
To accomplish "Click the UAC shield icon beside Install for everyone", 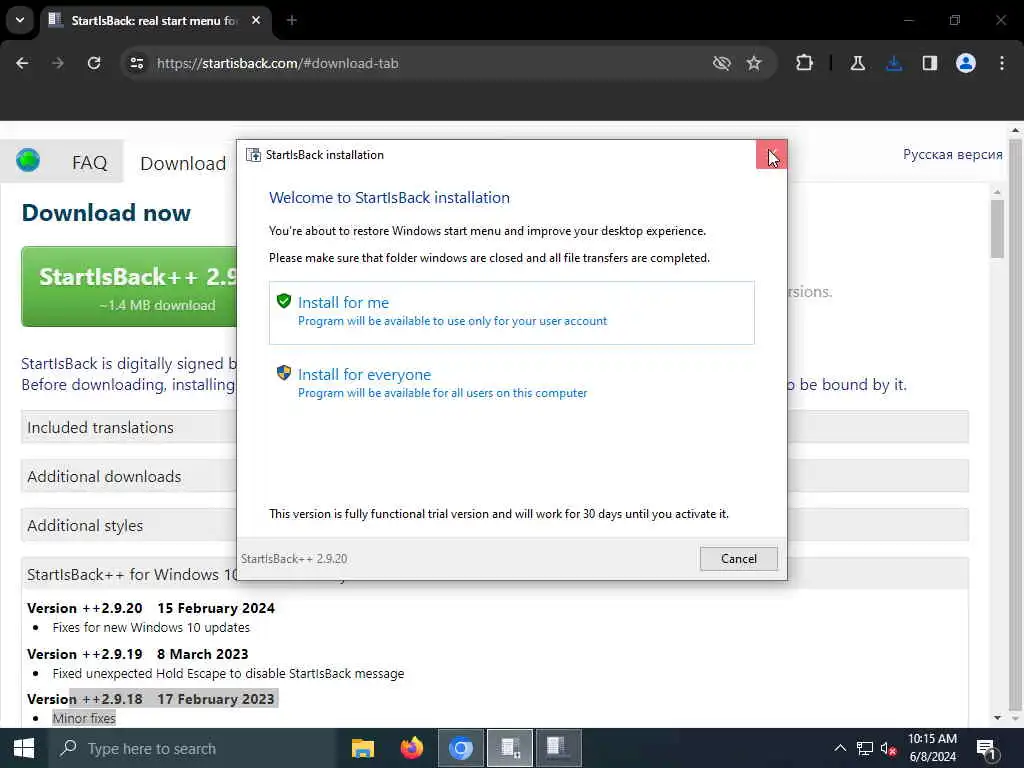I will point(283,373).
